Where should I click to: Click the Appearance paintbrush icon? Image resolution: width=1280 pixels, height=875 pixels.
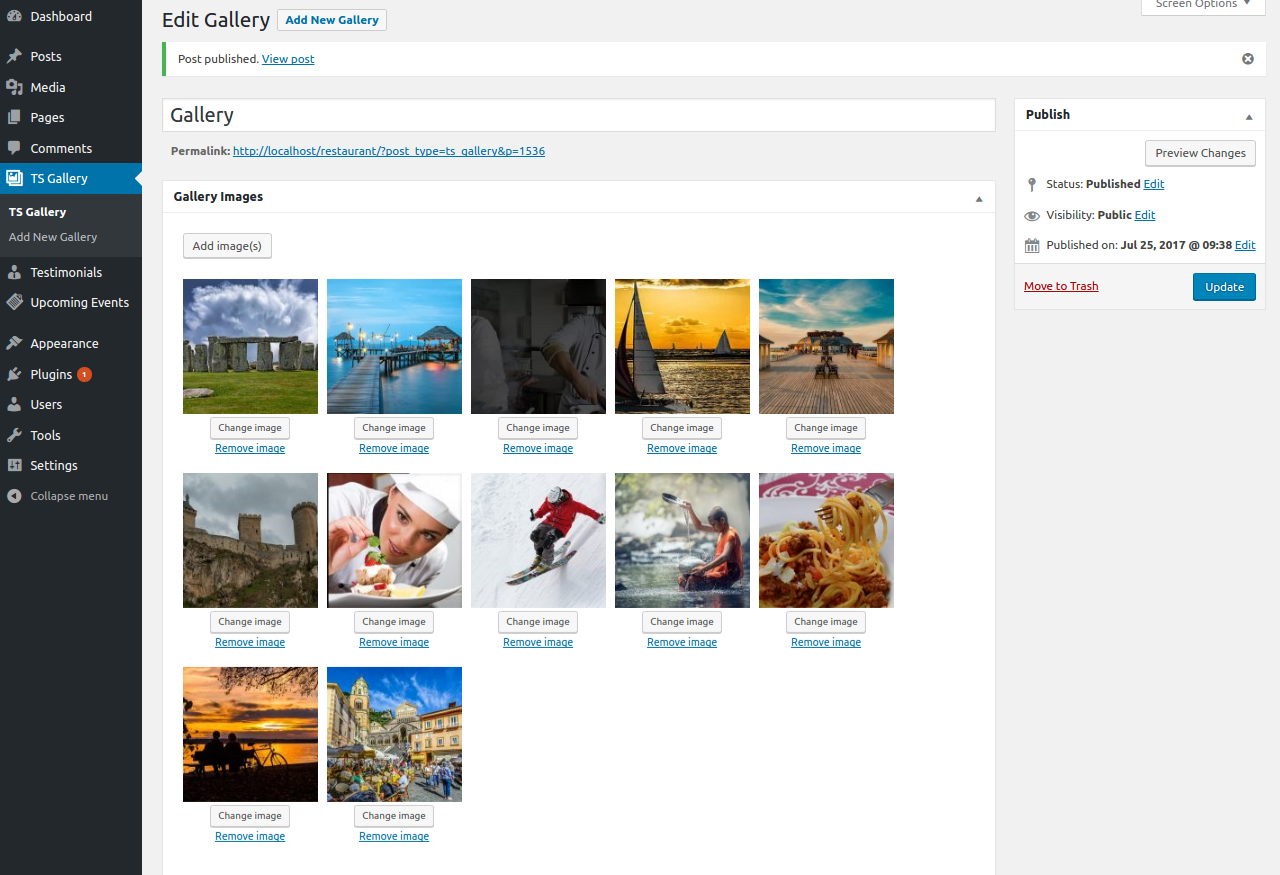coord(14,344)
